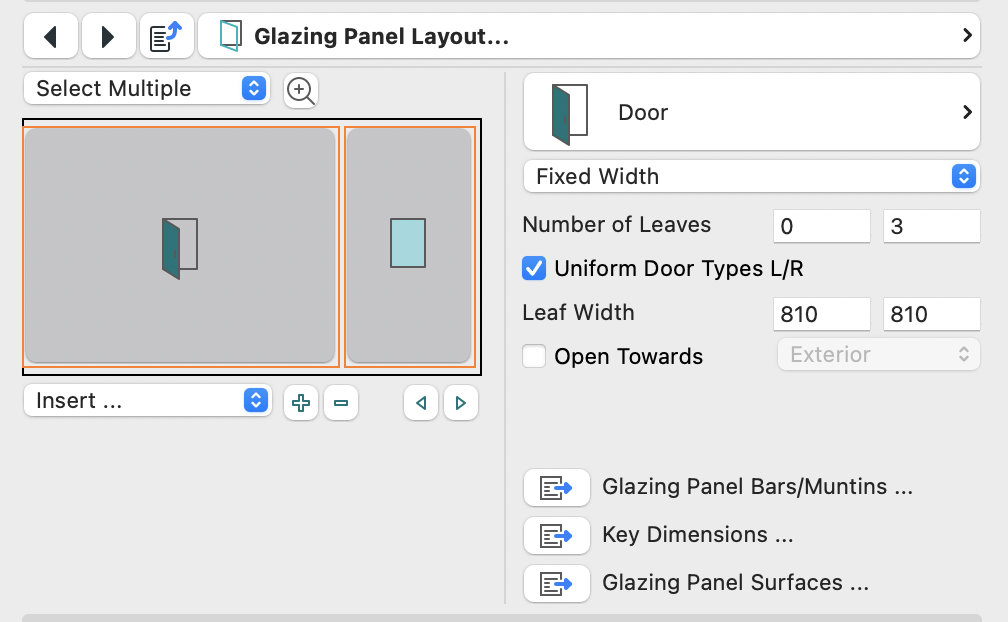Go to the previous settings page arrow
This screenshot has width=1008, height=622.
[49, 38]
